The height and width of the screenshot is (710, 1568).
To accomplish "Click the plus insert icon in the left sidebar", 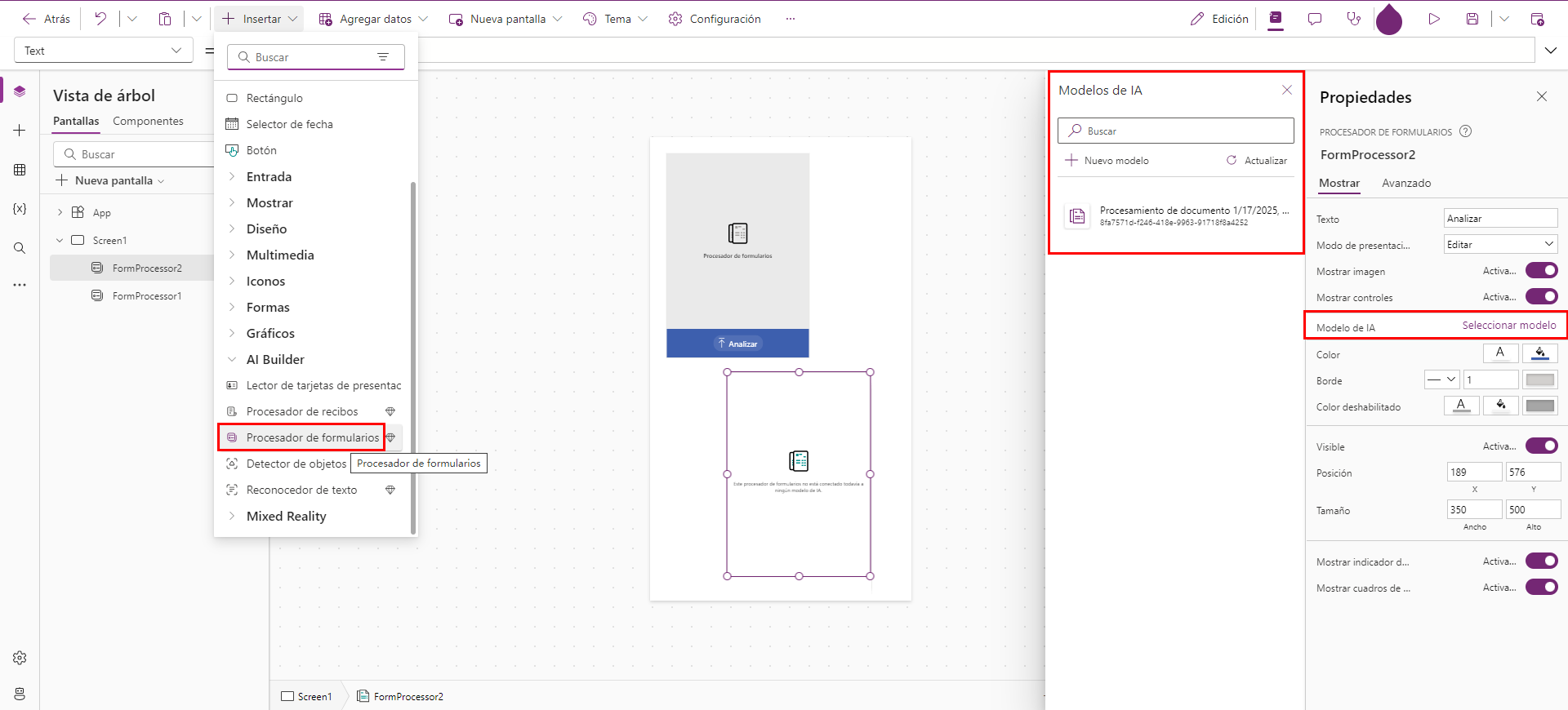I will (20, 131).
